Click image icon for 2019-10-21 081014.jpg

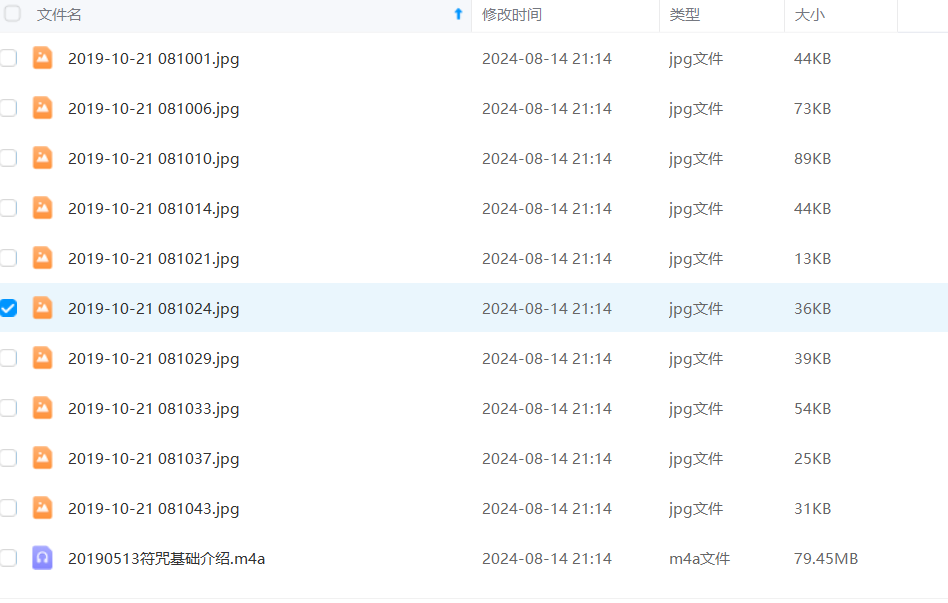click(42, 208)
